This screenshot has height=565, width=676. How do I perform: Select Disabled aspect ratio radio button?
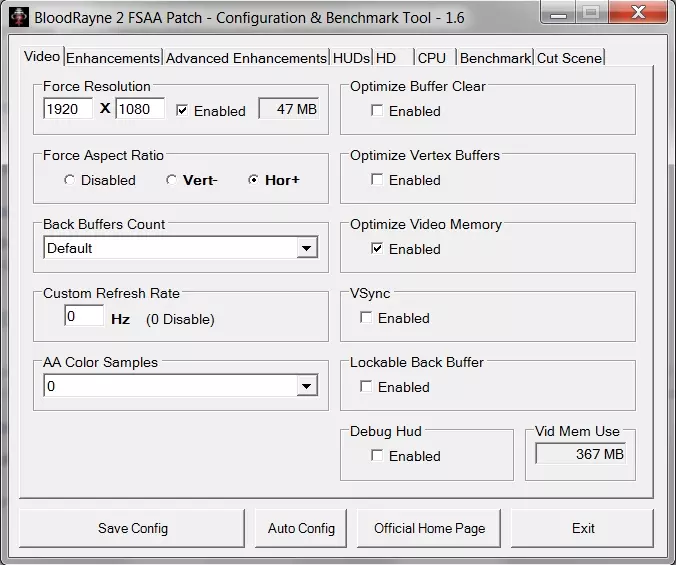click(x=69, y=180)
